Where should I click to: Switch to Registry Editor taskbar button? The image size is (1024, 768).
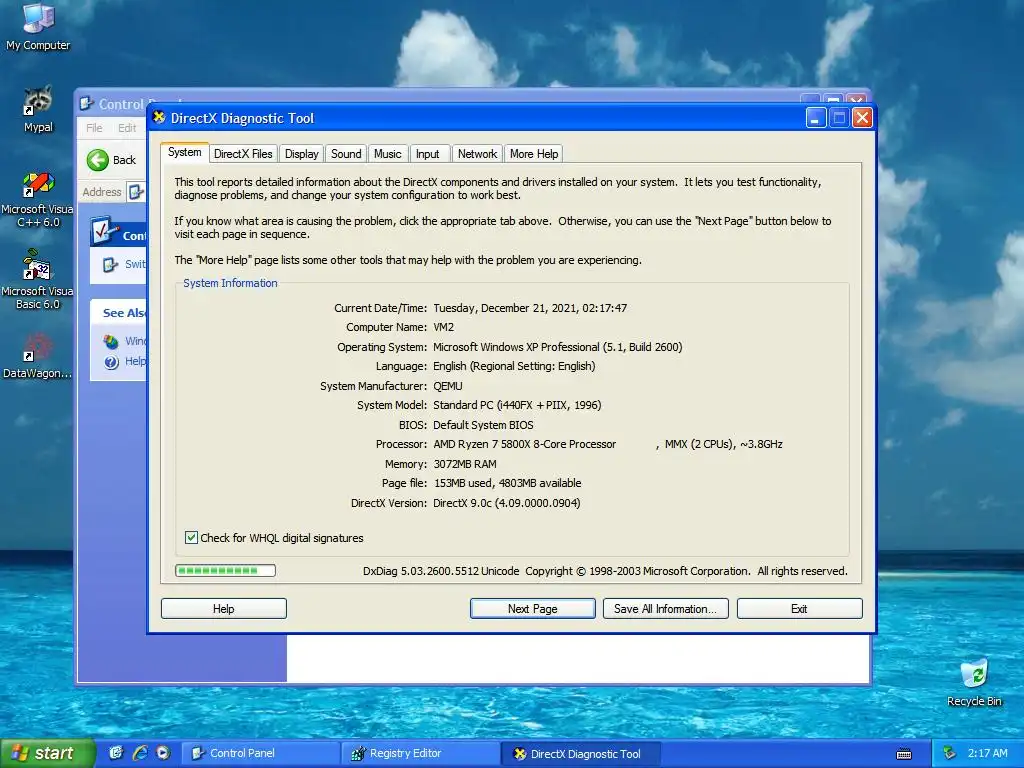420,754
